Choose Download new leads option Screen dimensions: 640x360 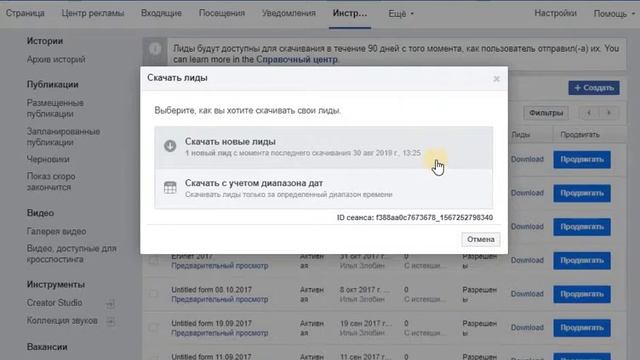click(324, 147)
